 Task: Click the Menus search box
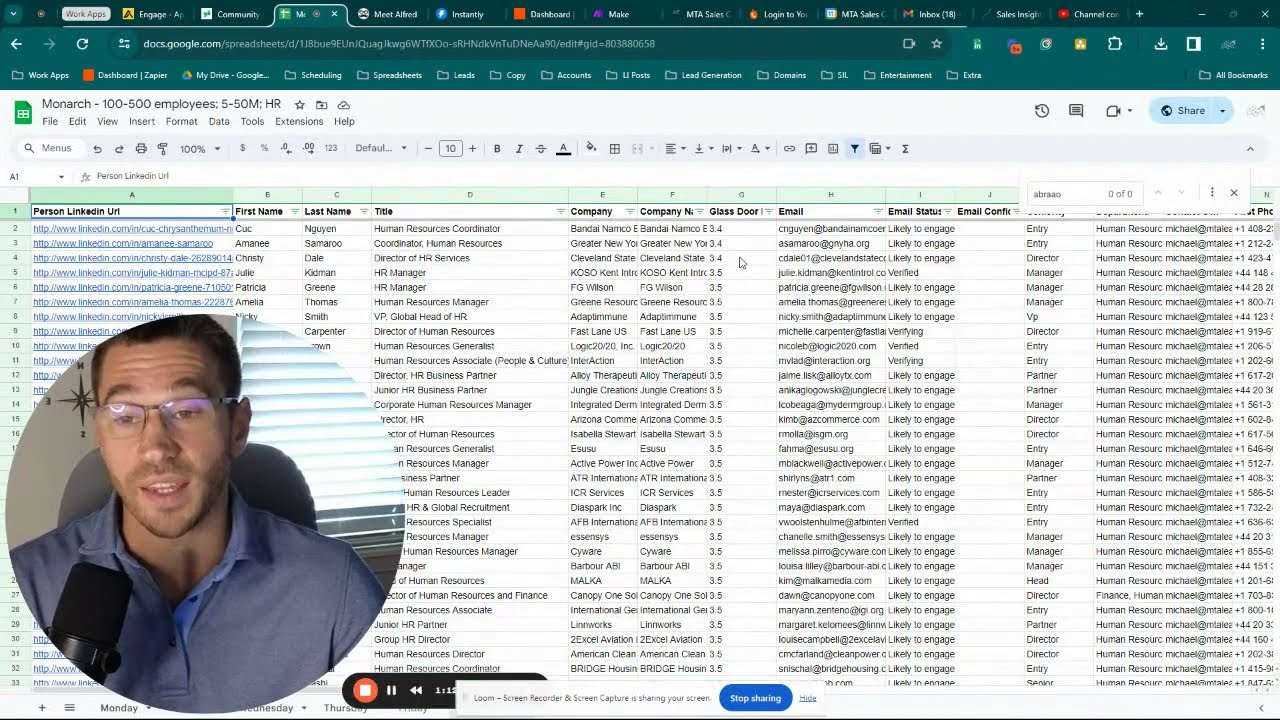coord(50,148)
